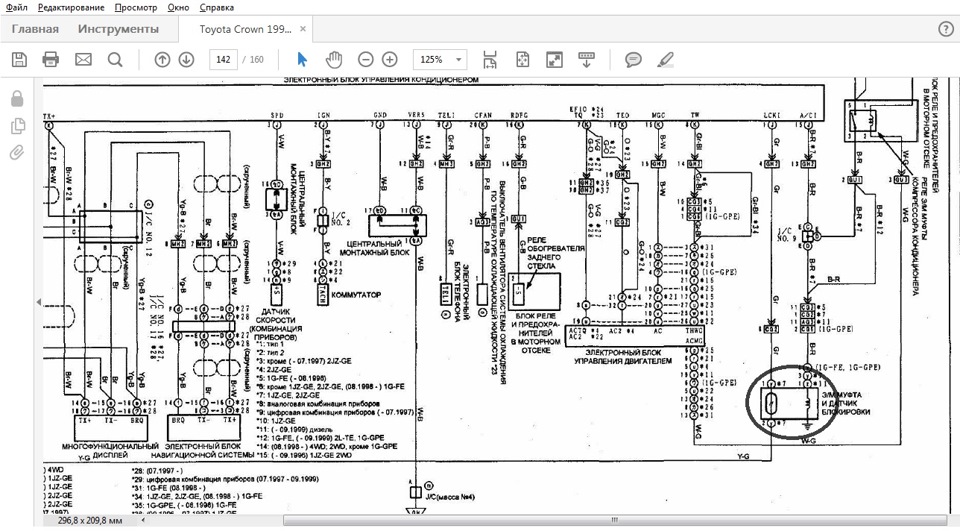
Task: Click Э/М МУФТА И ДАТЧИК БЛОКИРОВКИ label
Action: click(845, 403)
